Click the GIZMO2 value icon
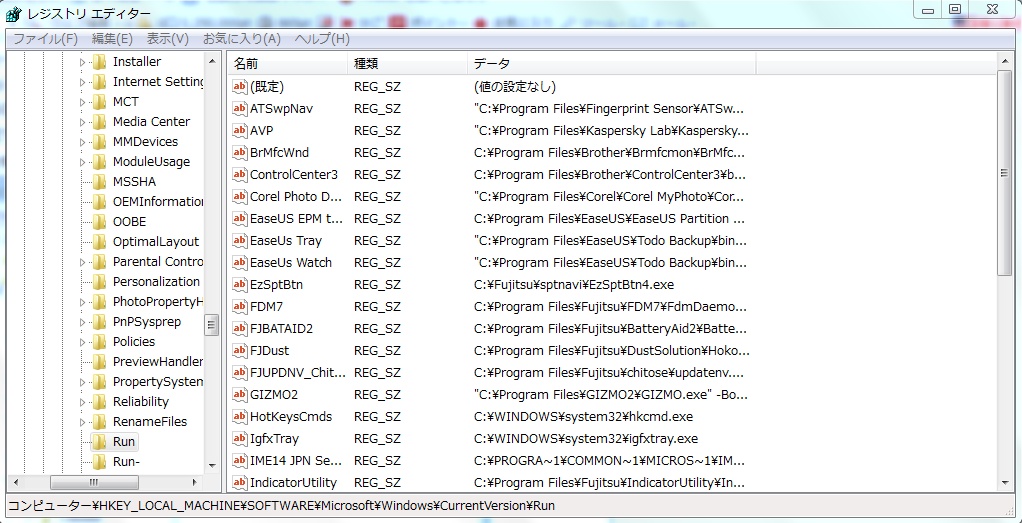Image resolution: width=1022 pixels, height=523 pixels. click(240, 395)
